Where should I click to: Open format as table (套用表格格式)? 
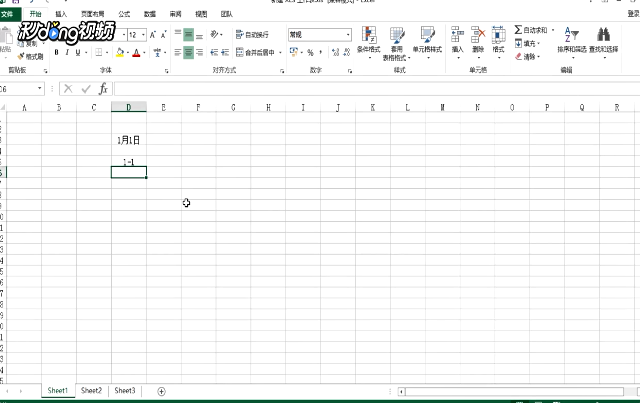coord(396,43)
